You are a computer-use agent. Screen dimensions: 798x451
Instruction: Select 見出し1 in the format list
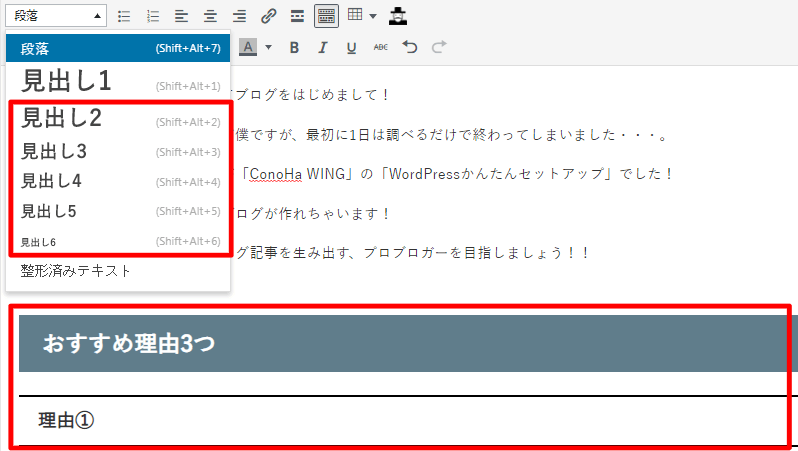pyautogui.click(x=118, y=81)
